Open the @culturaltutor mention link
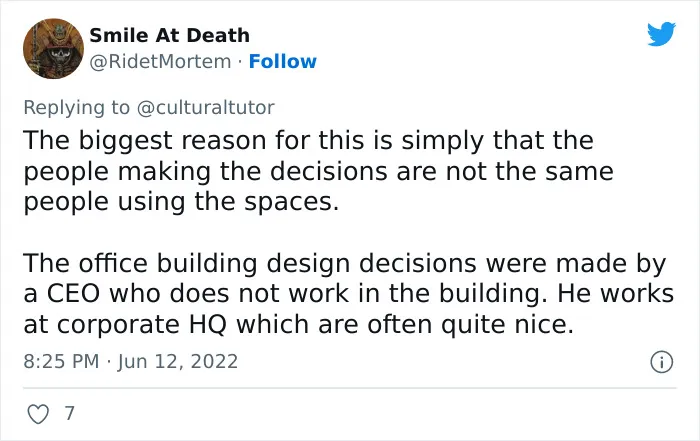Viewport: 700px width, 441px height. (205, 108)
